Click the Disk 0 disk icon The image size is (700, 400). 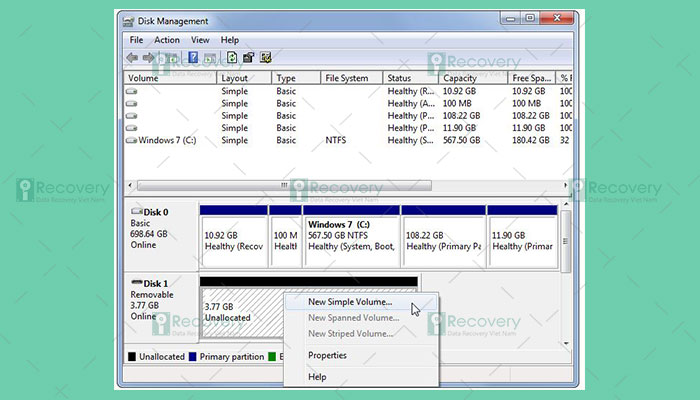click(137, 211)
